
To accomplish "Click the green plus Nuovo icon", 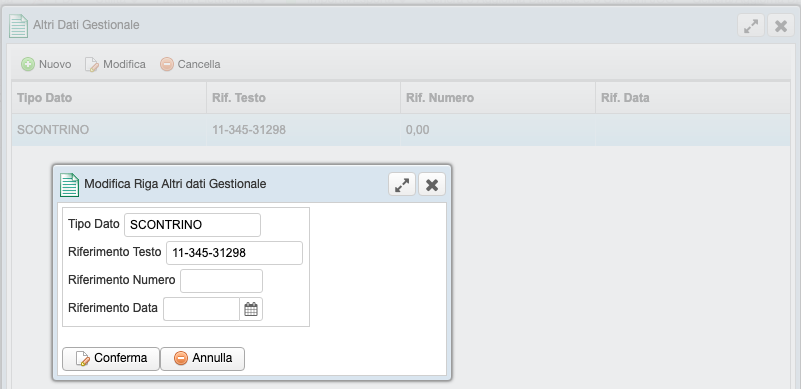I will [x=28, y=64].
